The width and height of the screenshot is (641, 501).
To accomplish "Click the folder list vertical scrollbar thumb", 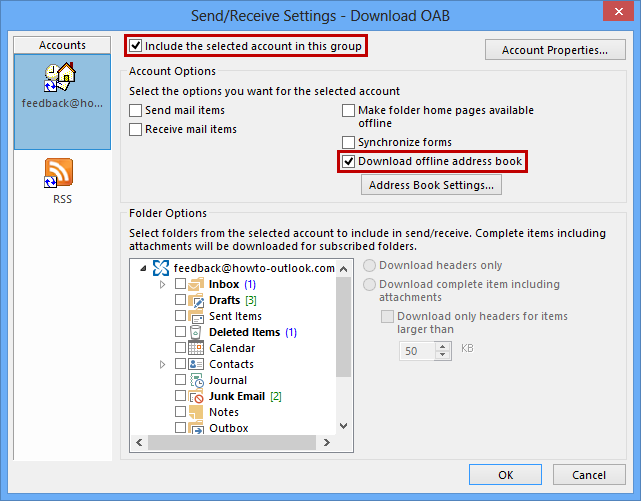I will tap(343, 327).
